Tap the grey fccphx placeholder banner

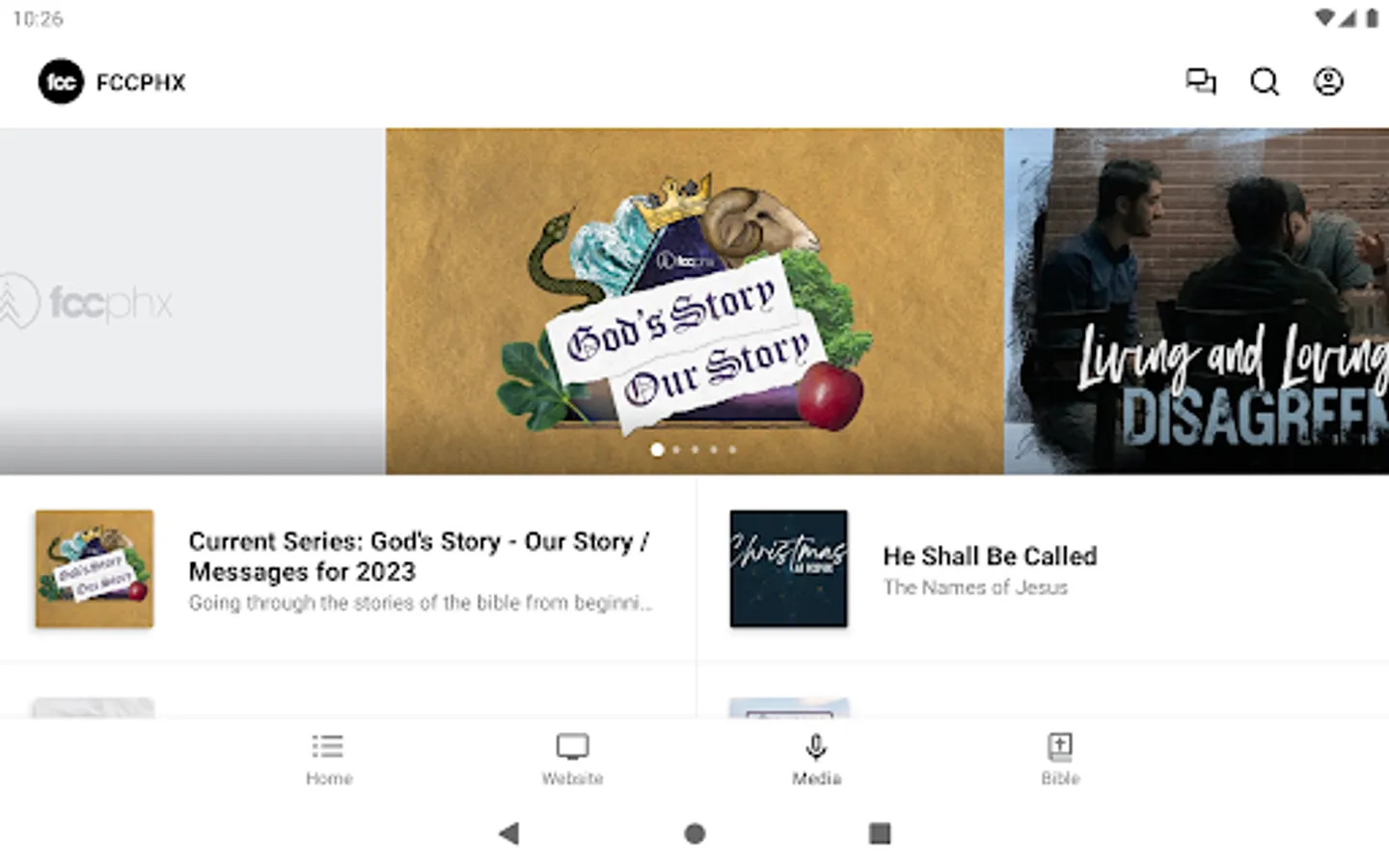pos(192,301)
